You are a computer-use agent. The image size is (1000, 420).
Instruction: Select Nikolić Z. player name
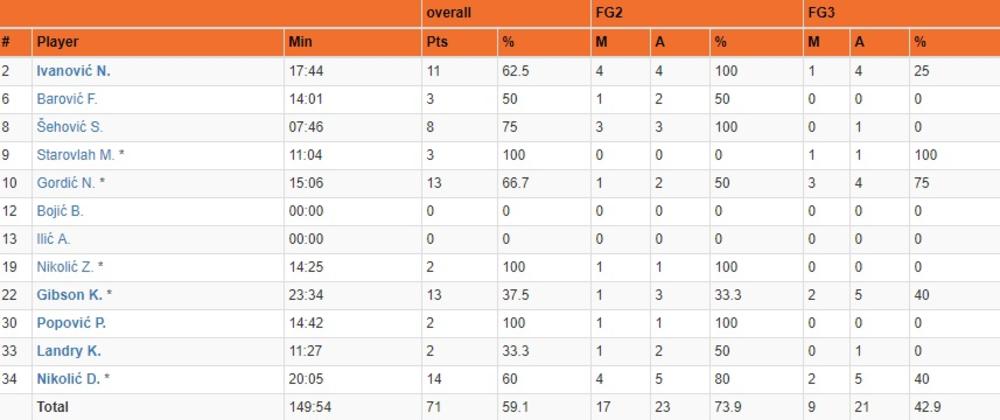tap(65, 267)
